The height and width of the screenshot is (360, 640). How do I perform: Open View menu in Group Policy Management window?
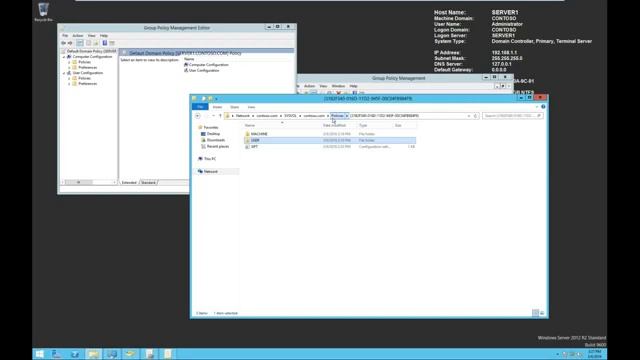(x=323, y=86)
